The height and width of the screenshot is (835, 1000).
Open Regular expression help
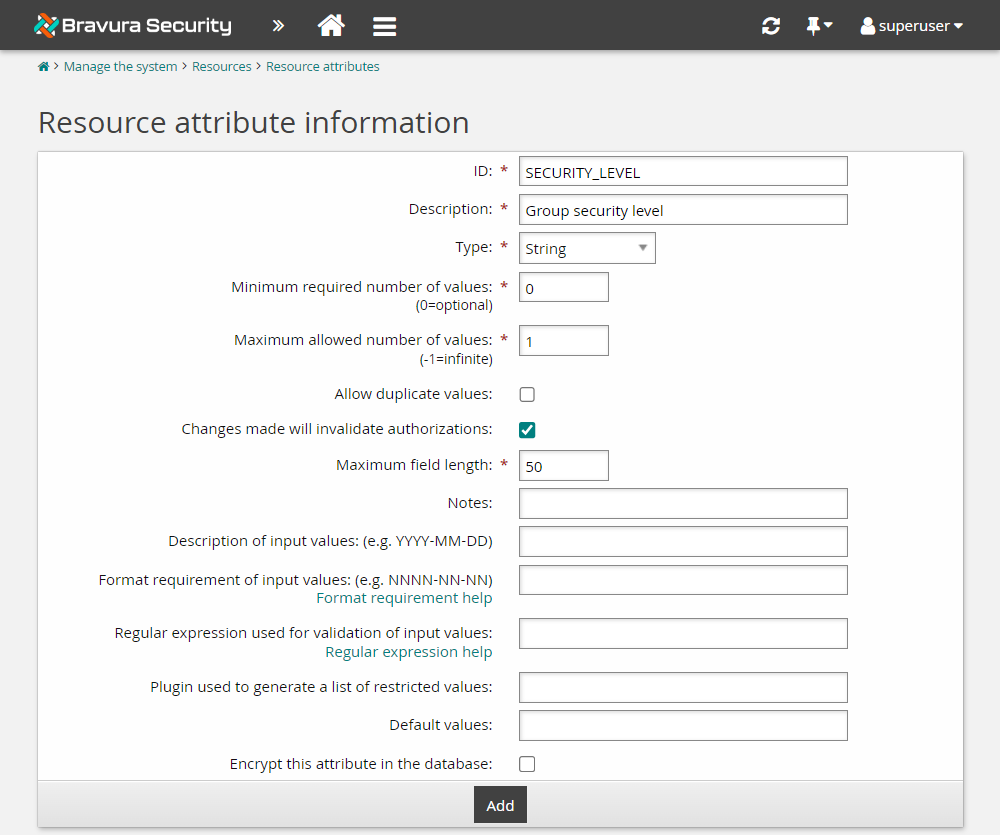tap(408, 651)
